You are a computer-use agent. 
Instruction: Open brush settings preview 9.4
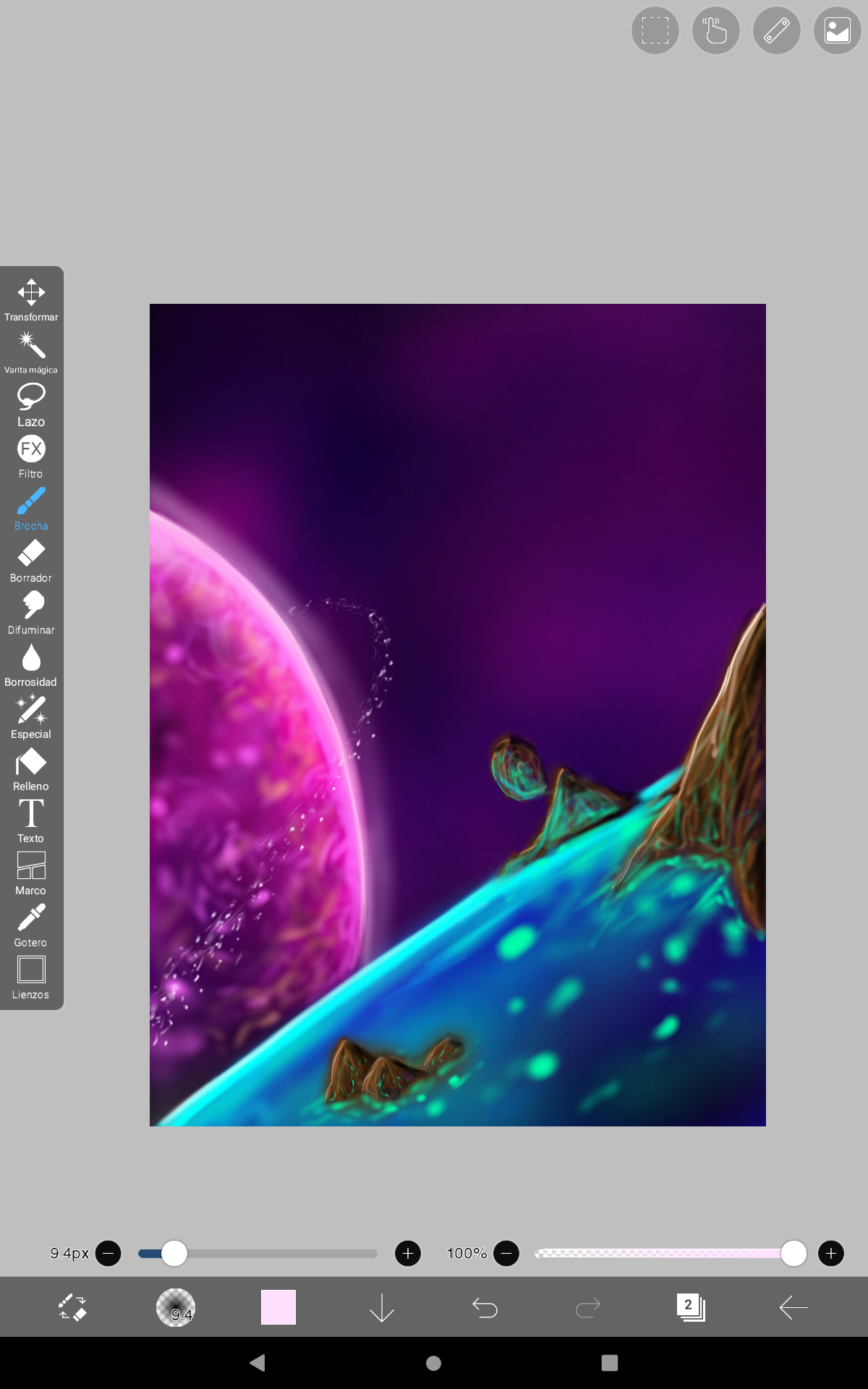(176, 1307)
